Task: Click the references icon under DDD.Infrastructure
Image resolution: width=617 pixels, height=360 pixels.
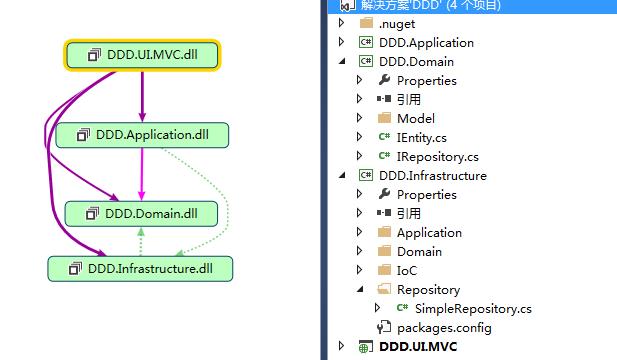Action: pos(384,213)
